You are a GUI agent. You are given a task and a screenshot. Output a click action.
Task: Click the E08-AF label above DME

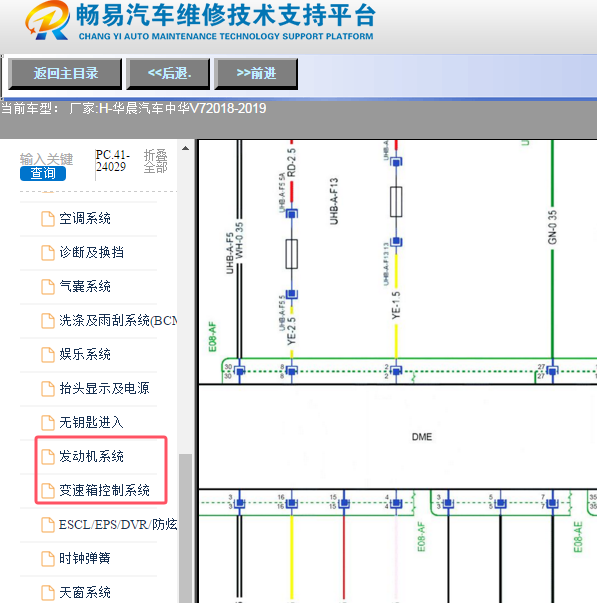212,336
